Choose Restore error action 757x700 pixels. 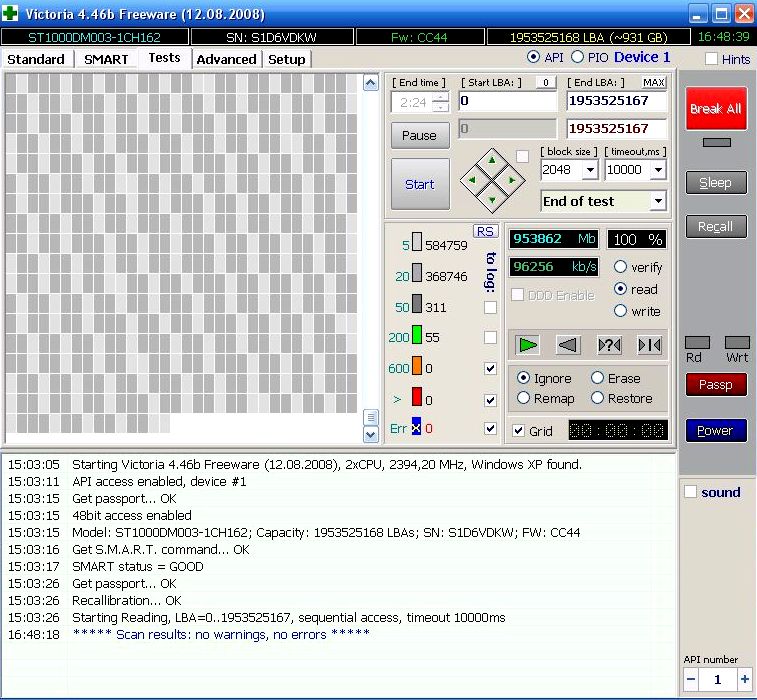click(597, 398)
